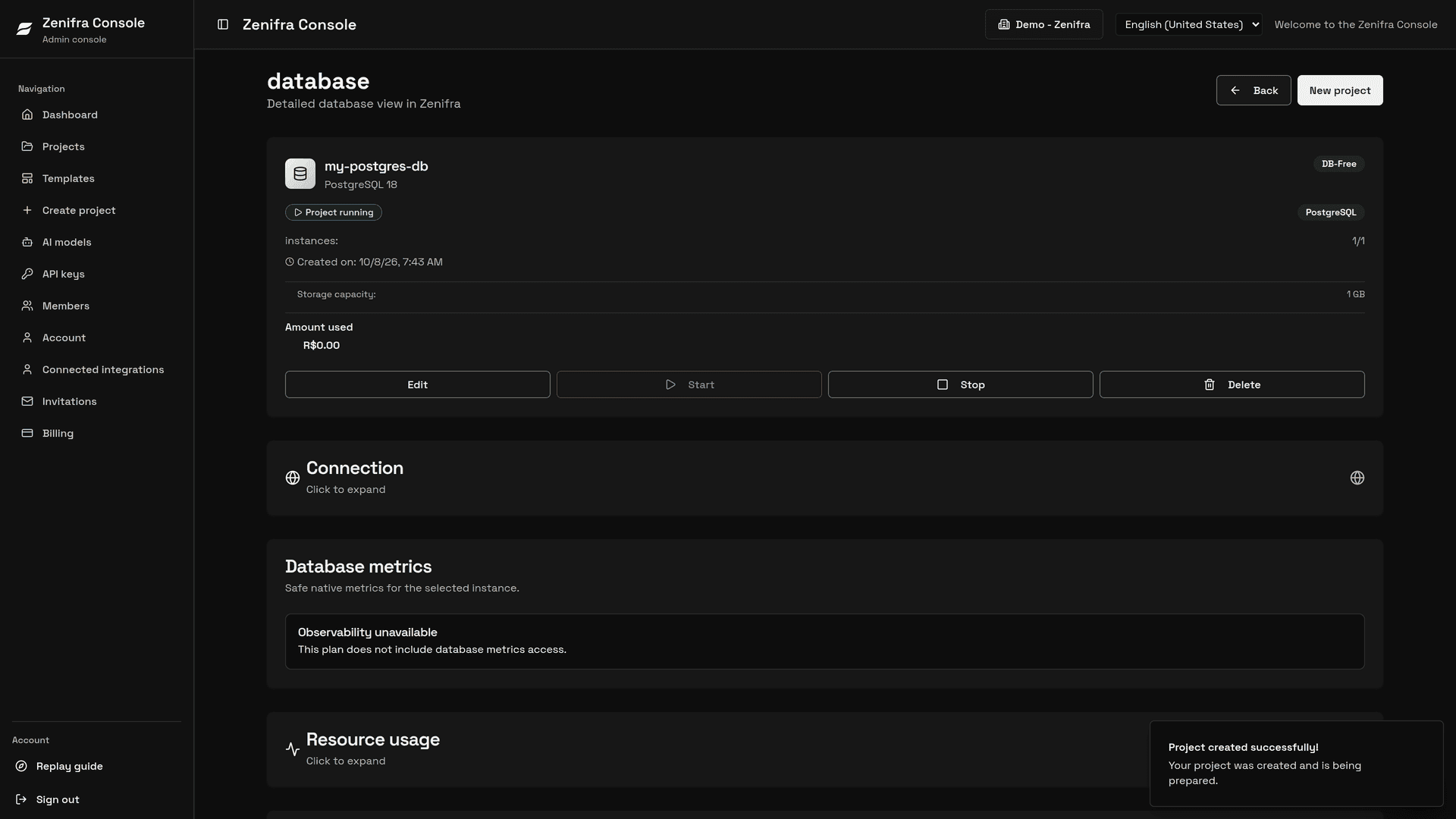Expand the Connection section
Viewport: 1456px width, 819px height.
point(825,478)
